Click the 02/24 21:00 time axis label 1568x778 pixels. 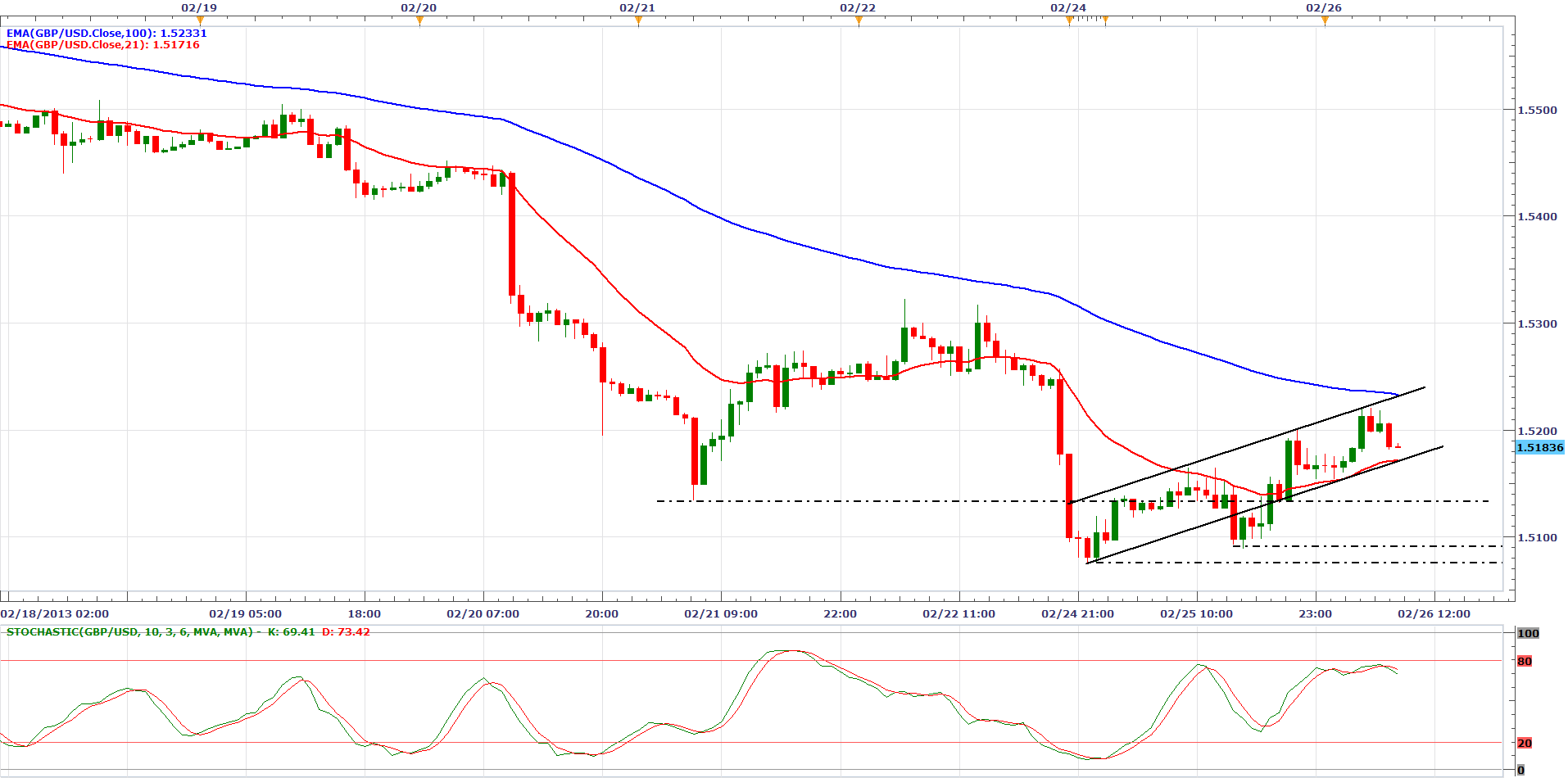(x=1077, y=614)
